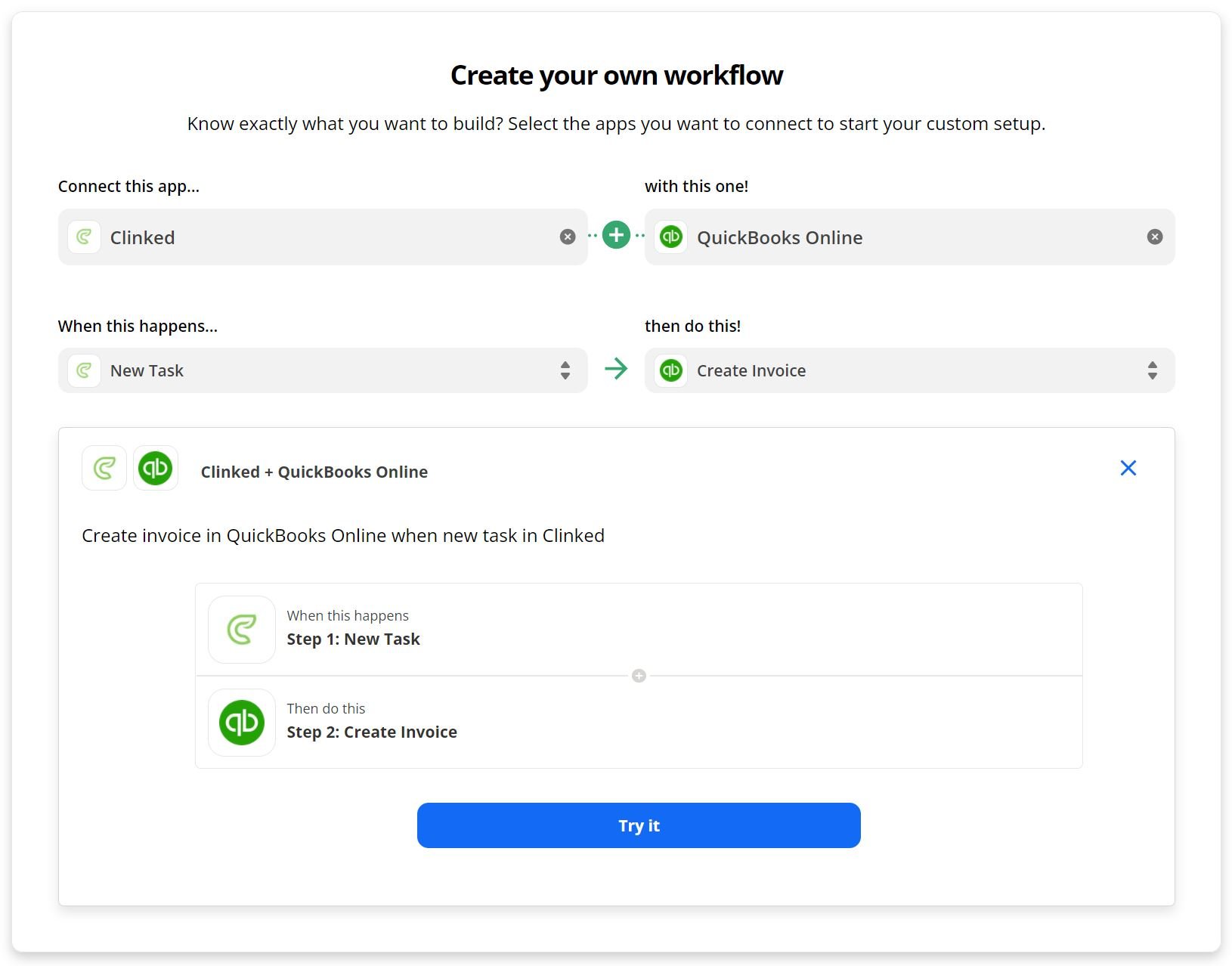Click the Step 2 QuickBooks app icon

pyautogui.click(x=242, y=723)
